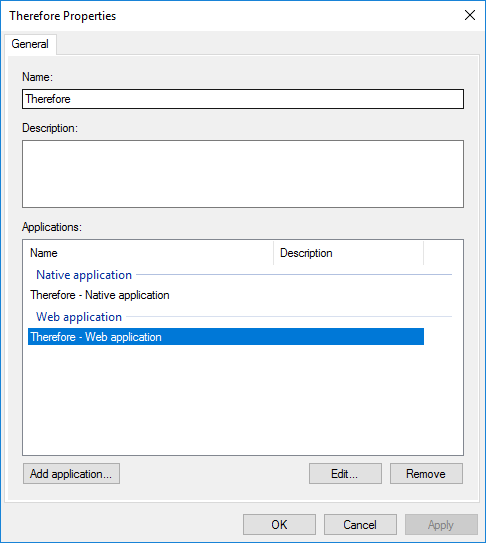Select the General tab
The image size is (486, 543).
pyautogui.click(x=30, y=44)
